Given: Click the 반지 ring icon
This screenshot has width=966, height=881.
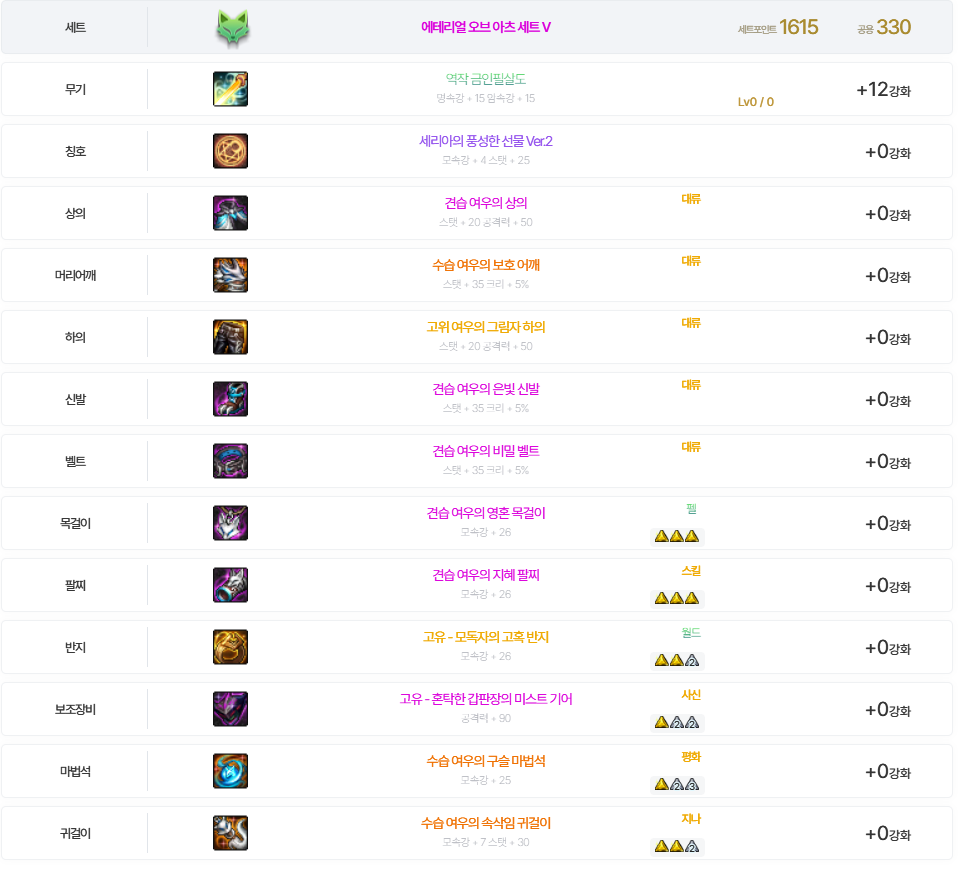Looking at the screenshot, I should [230, 647].
